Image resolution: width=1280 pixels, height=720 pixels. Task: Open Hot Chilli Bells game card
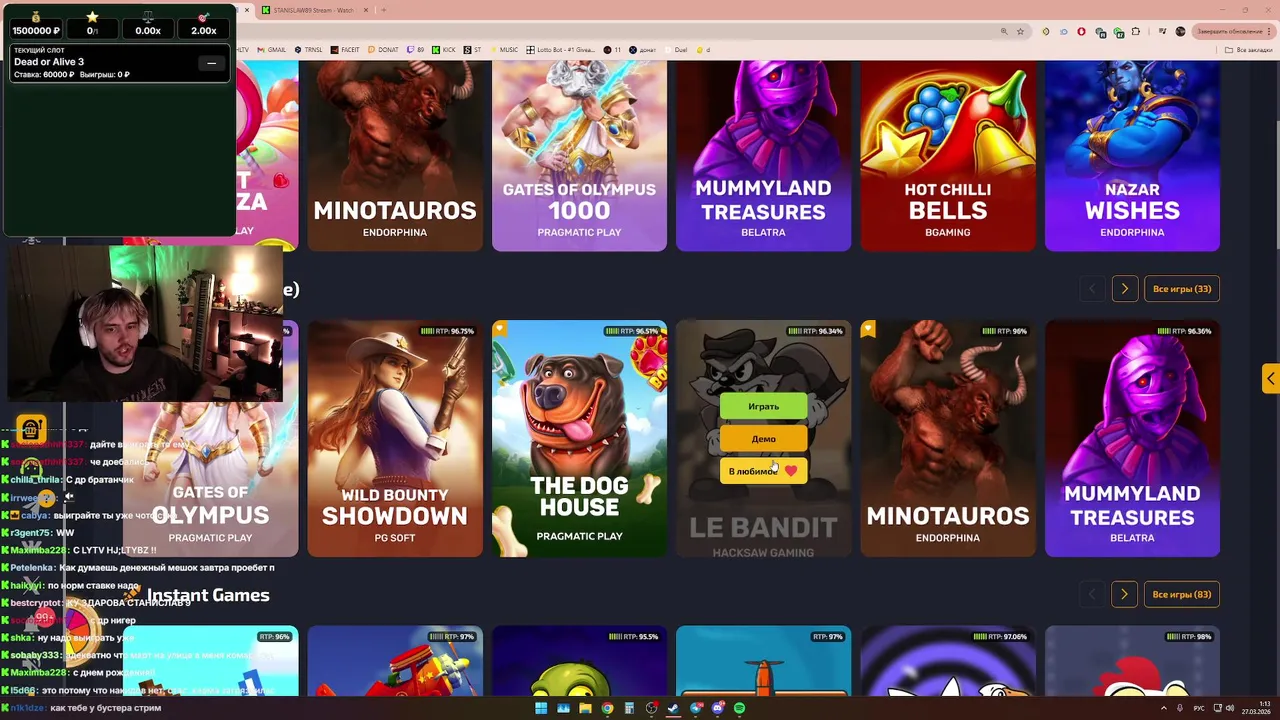[x=947, y=155]
